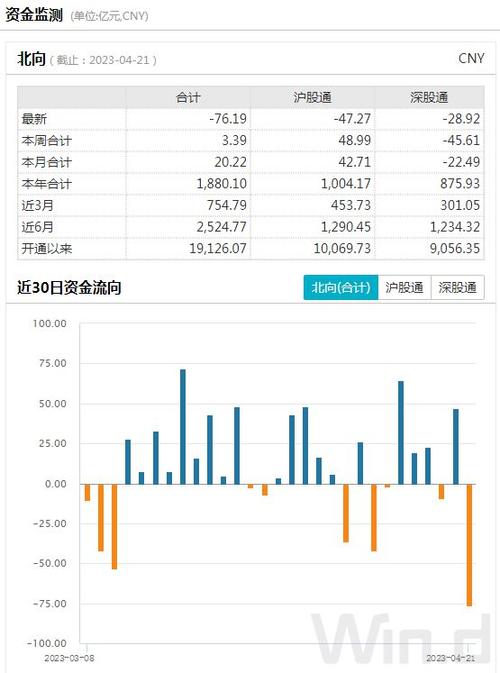Click the value 1,880.10
The image size is (500, 673).
pyautogui.click(x=222, y=184)
